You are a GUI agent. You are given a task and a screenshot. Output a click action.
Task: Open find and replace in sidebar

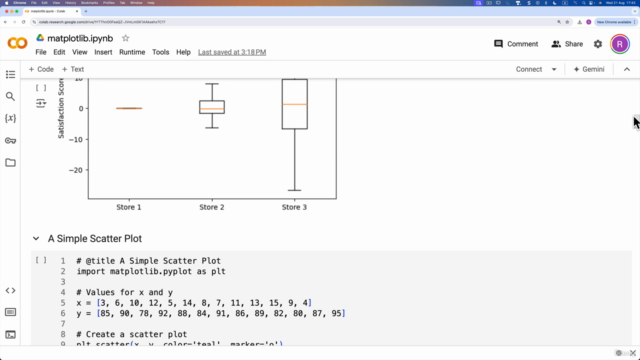(x=11, y=96)
